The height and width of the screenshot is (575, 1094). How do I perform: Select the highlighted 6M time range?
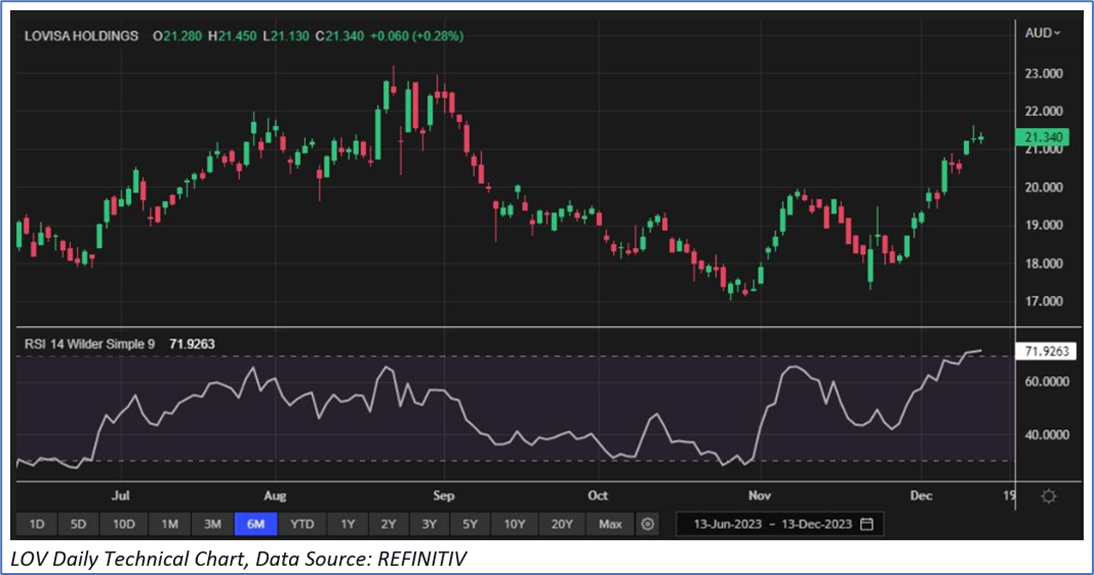tap(256, 524)
